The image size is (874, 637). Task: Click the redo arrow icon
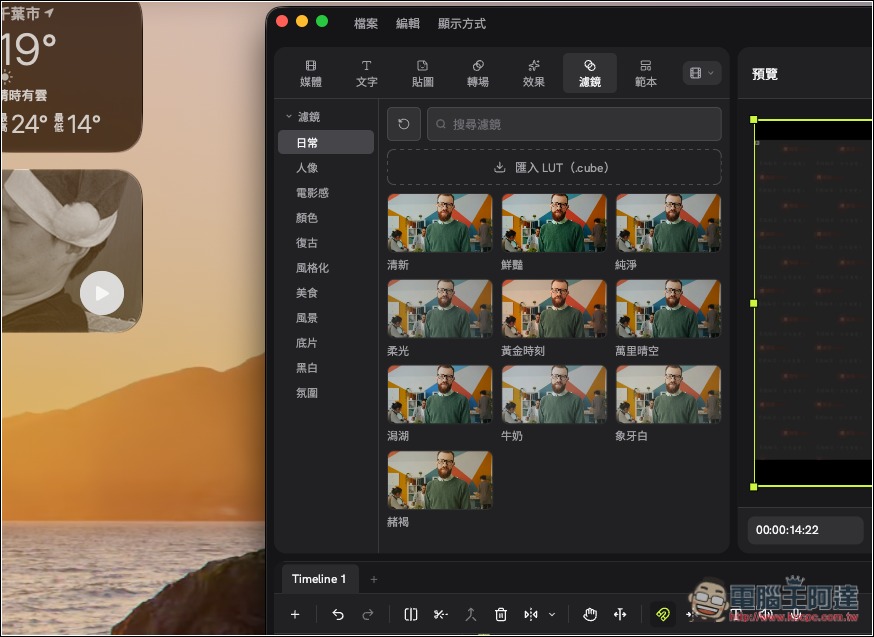(368, 614)
